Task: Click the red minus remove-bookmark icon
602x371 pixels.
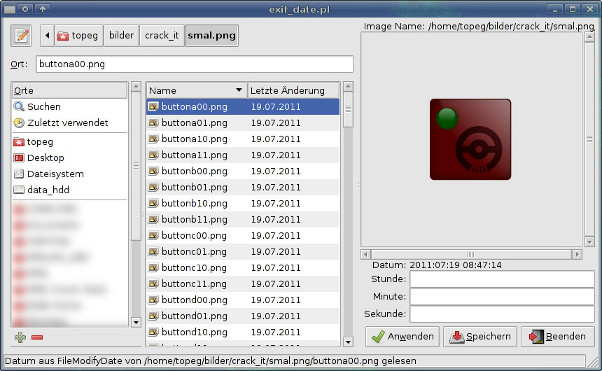Action: (x=37, y=337)
